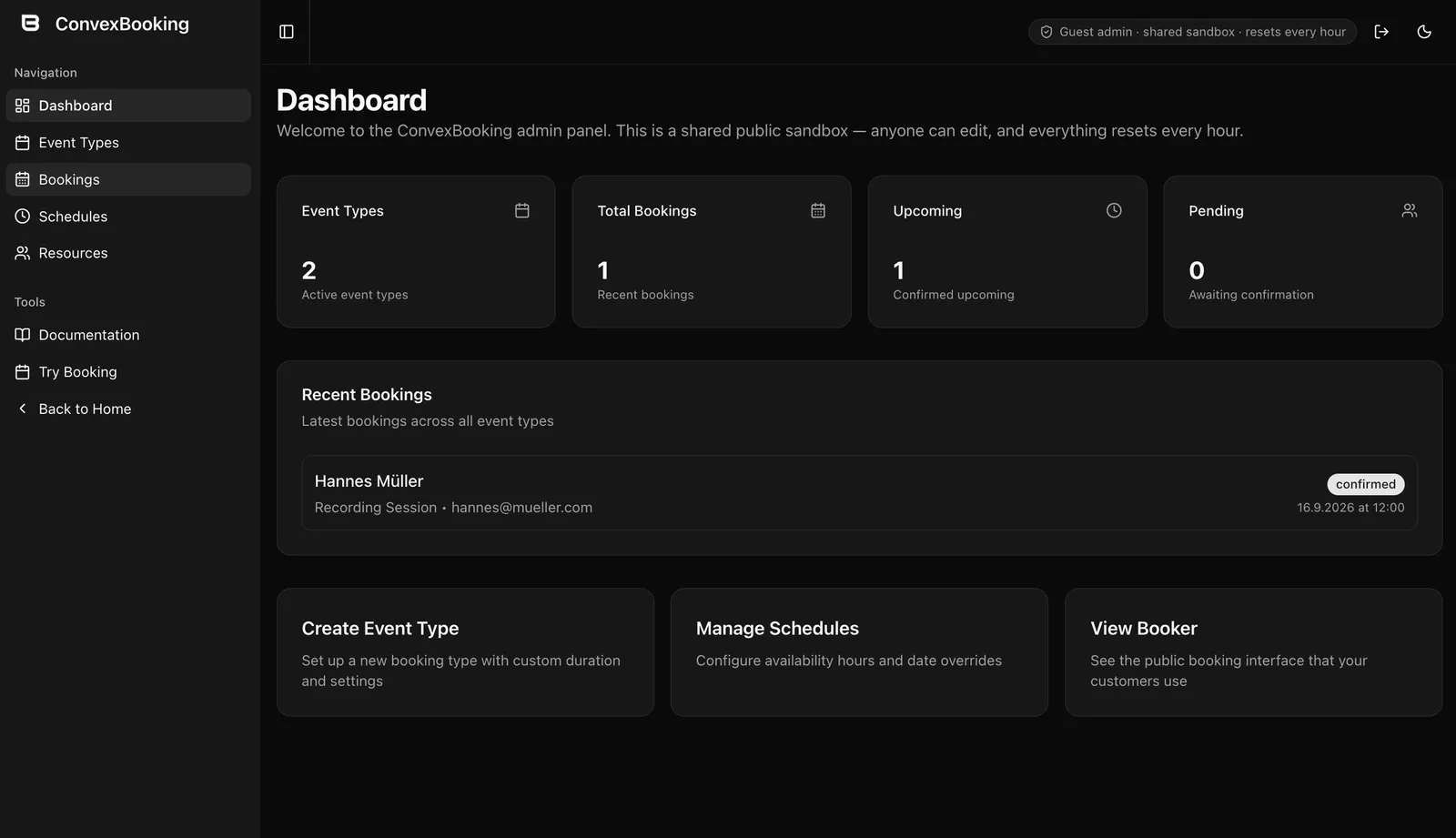Viewport: 1456px width, 838px height.
Task: Click the Resources people icon in sidebar
Action: point(23,253)
